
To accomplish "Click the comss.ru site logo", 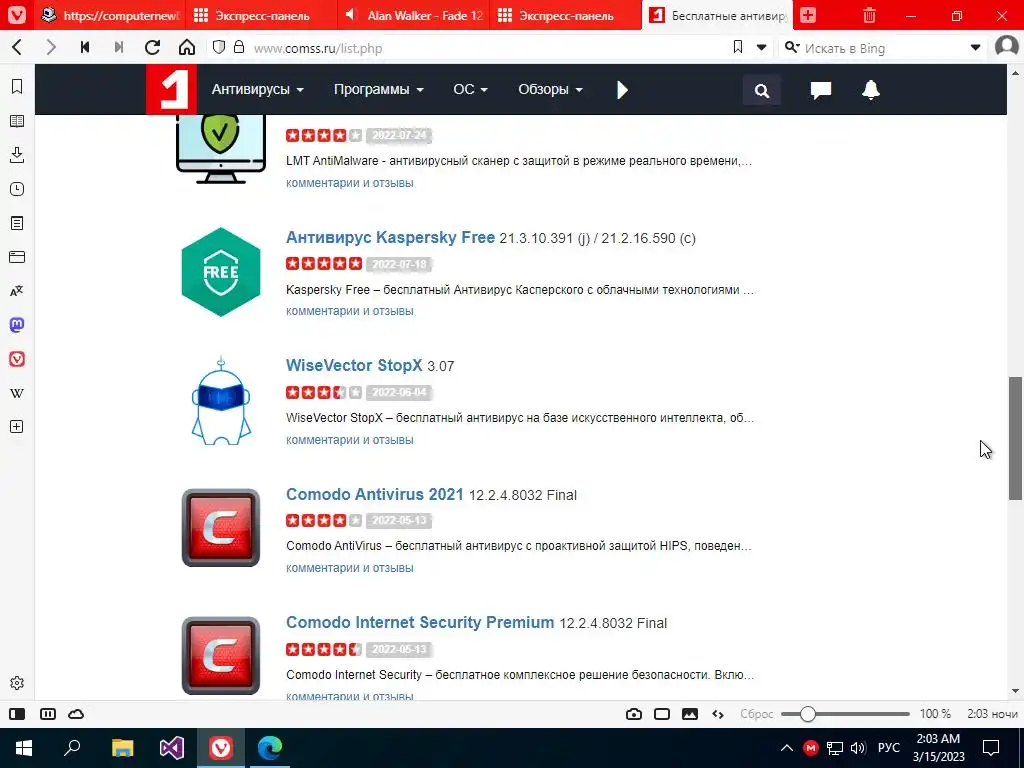I will (171, 89).
